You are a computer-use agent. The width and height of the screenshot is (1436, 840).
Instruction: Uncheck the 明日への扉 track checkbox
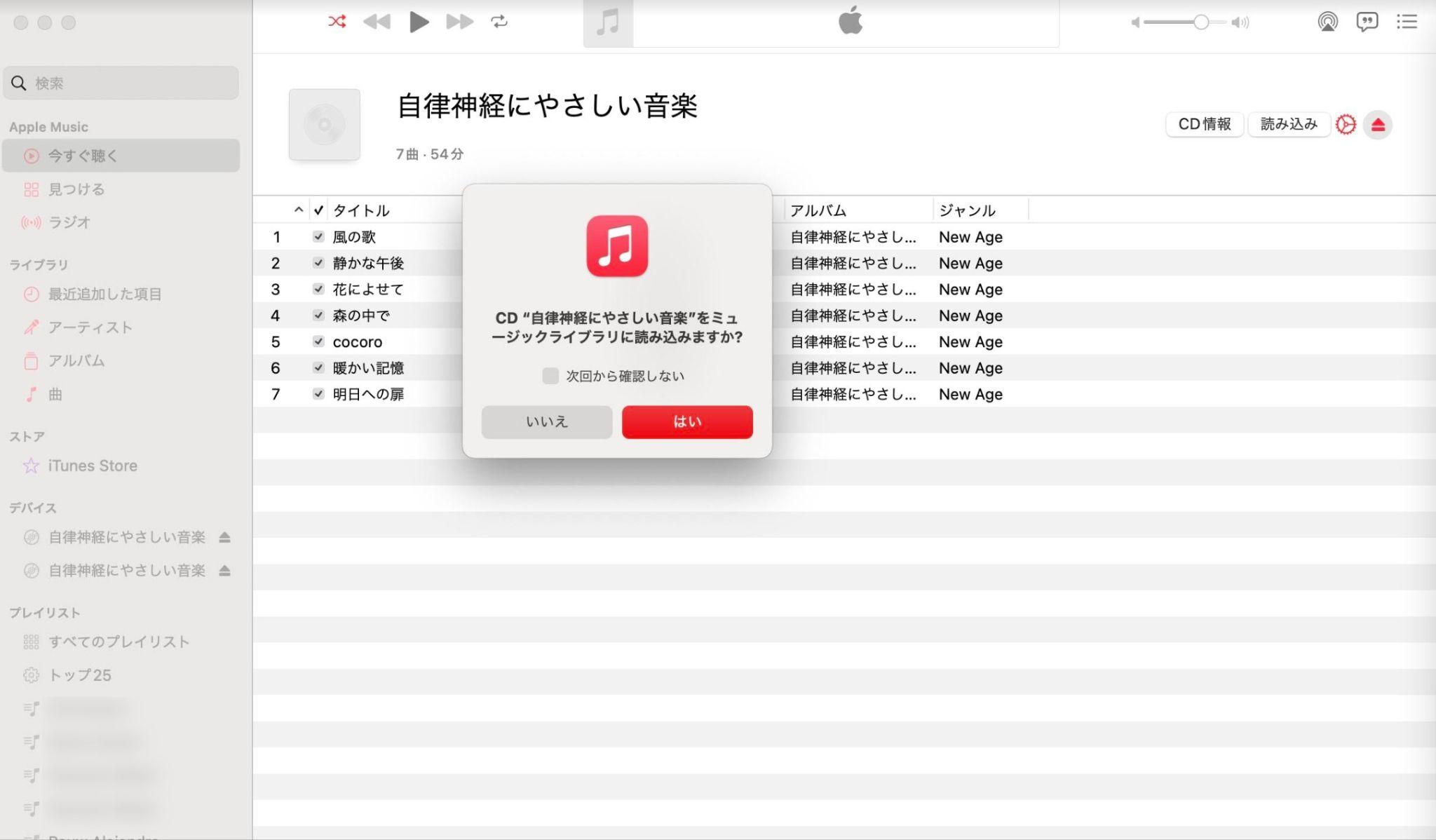(318, 394)
